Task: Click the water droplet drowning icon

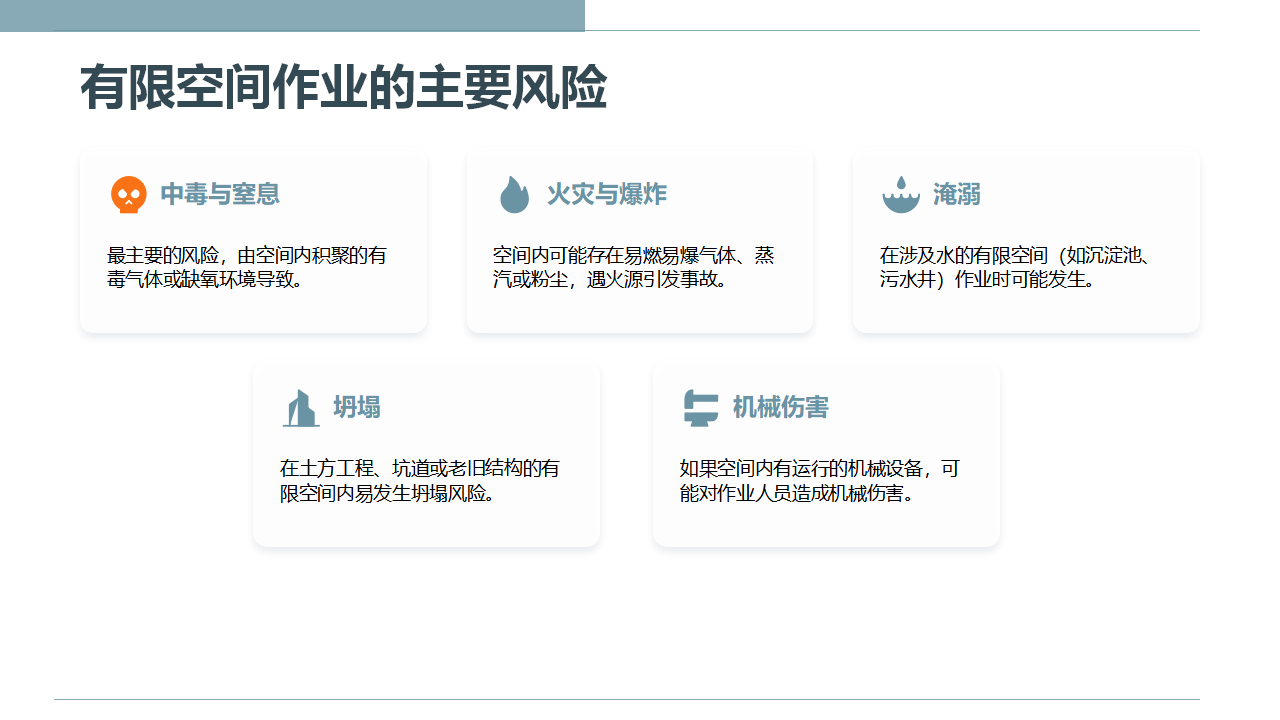Action: click(901, 194)
